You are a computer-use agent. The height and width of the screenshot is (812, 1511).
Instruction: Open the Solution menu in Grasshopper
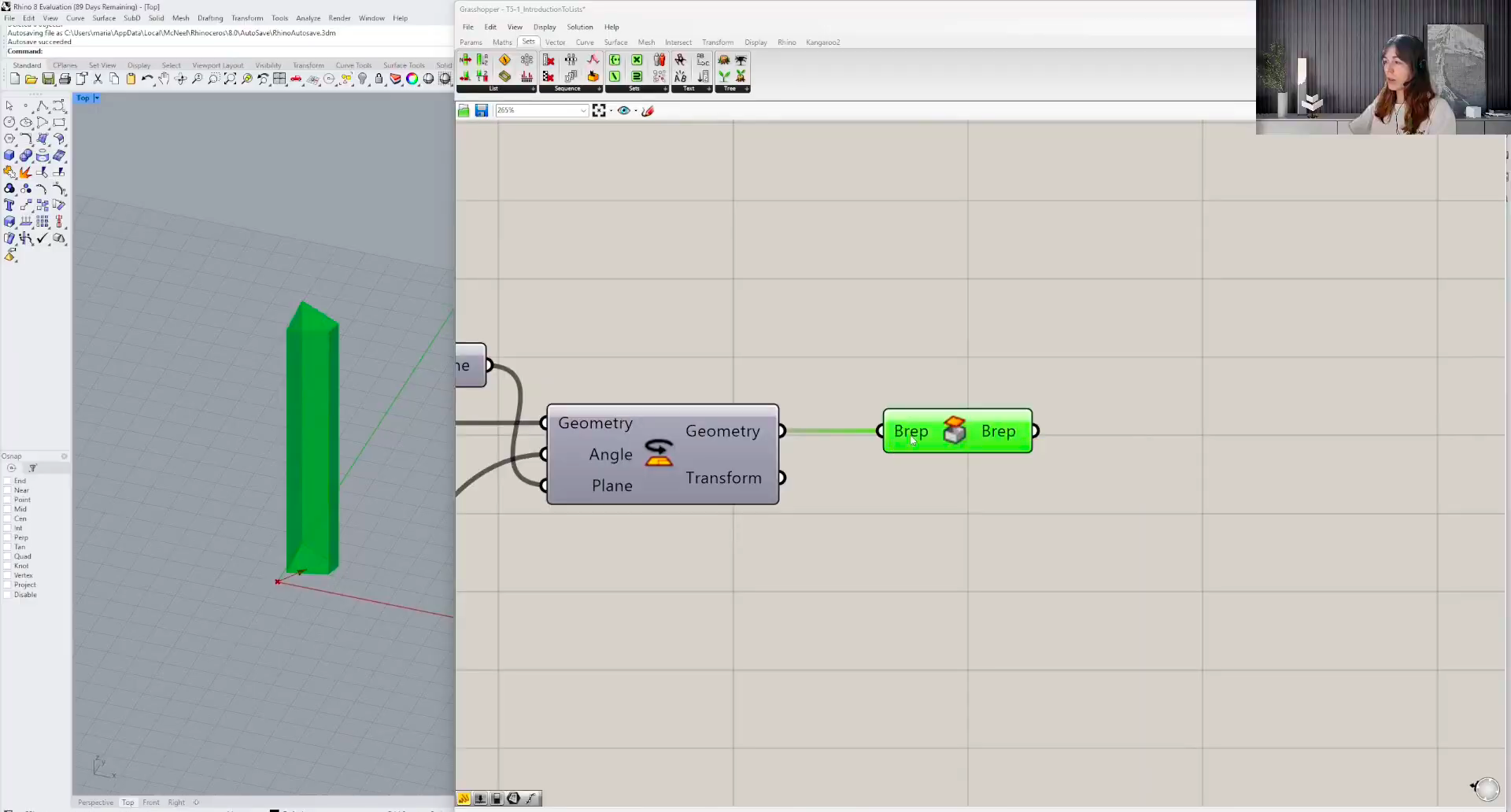pyautogui.click(x=579, y=27)
